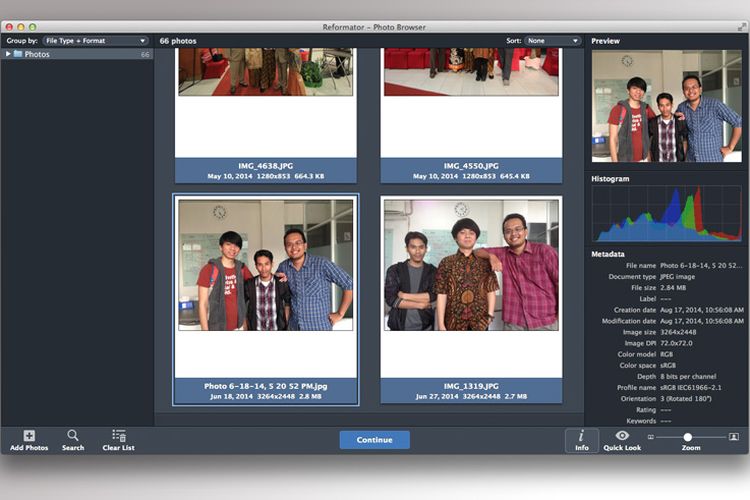This screenshot has height=500, width=750.
Task: Click the Photos folder icon
Action: tap(18, 54)
